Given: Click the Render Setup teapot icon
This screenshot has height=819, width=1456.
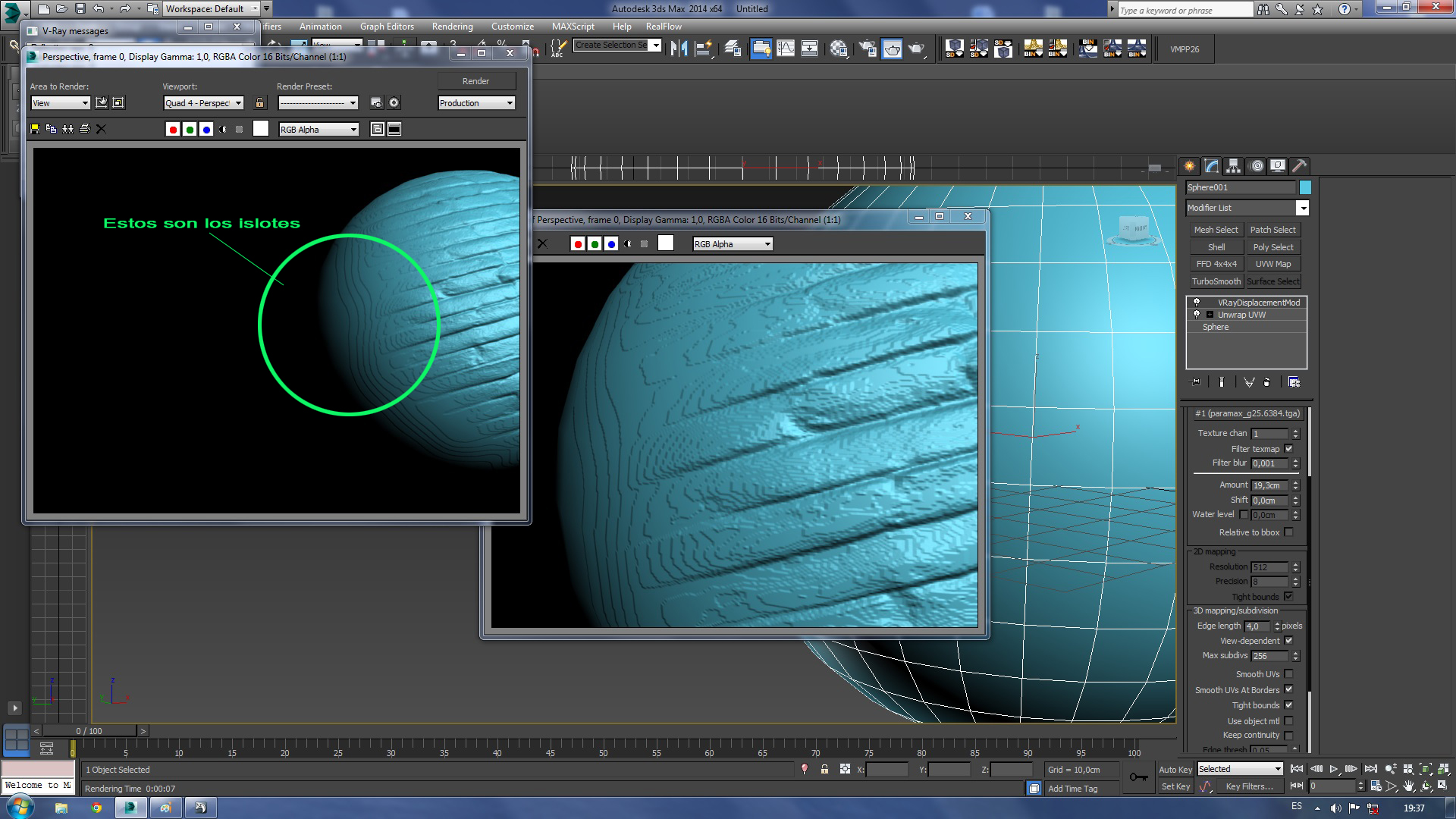Looking at the screenshot, I should coord(867,49).
